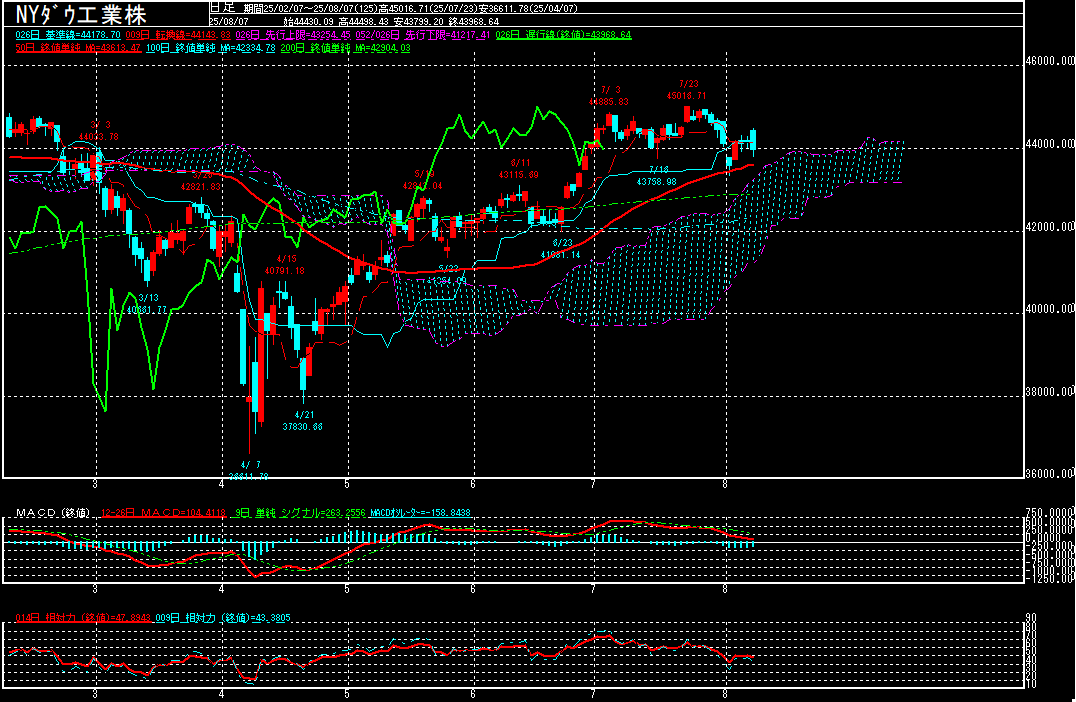Click the 90 level on RSI axis
This screenshot has height=702, width=1076.
pyautogui.click(x=1031, y=618)
